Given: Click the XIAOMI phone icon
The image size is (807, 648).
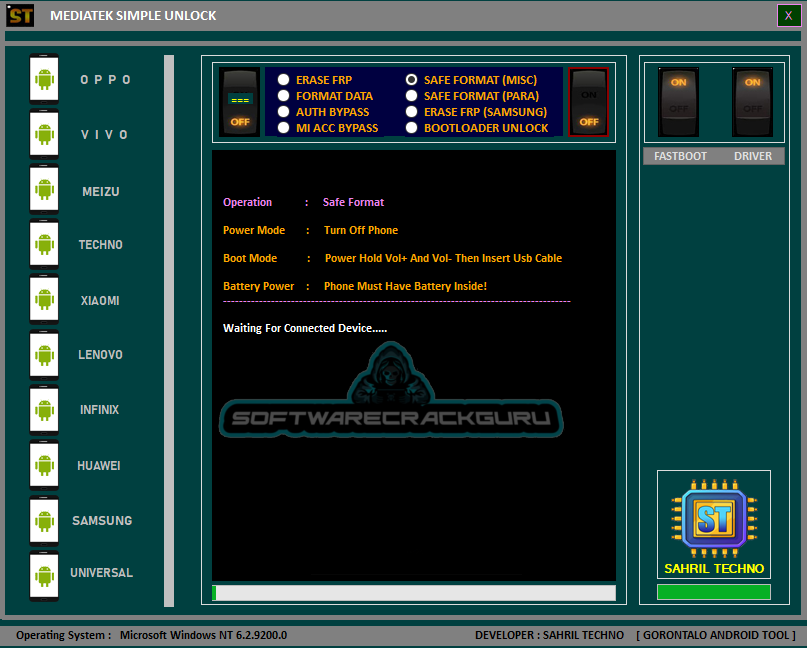Looking at the screenshot, I should tap(44, 300).
